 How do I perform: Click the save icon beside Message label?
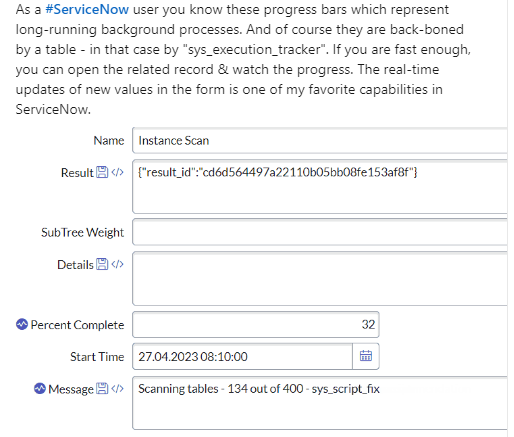[x=102, y=389]
